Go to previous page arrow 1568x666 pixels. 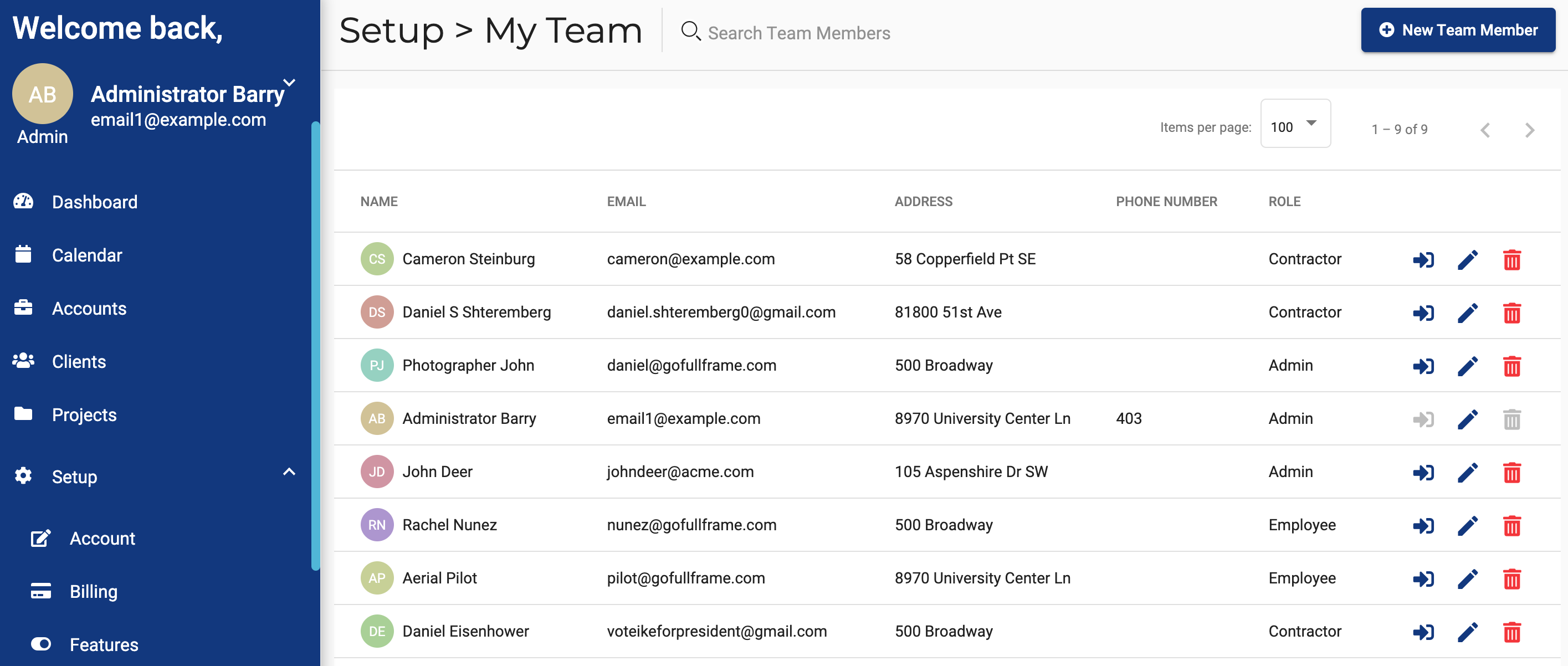click(x=1485, y=130)
